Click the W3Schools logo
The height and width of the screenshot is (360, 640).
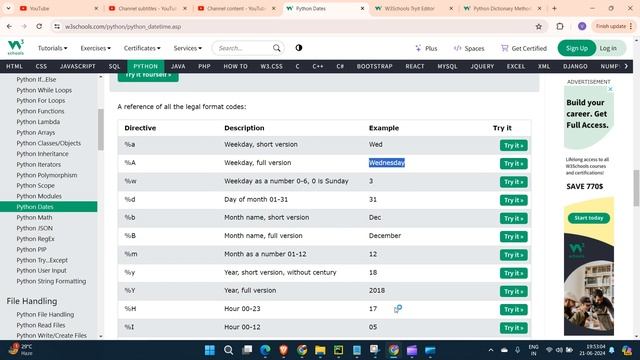coord(16,47)
